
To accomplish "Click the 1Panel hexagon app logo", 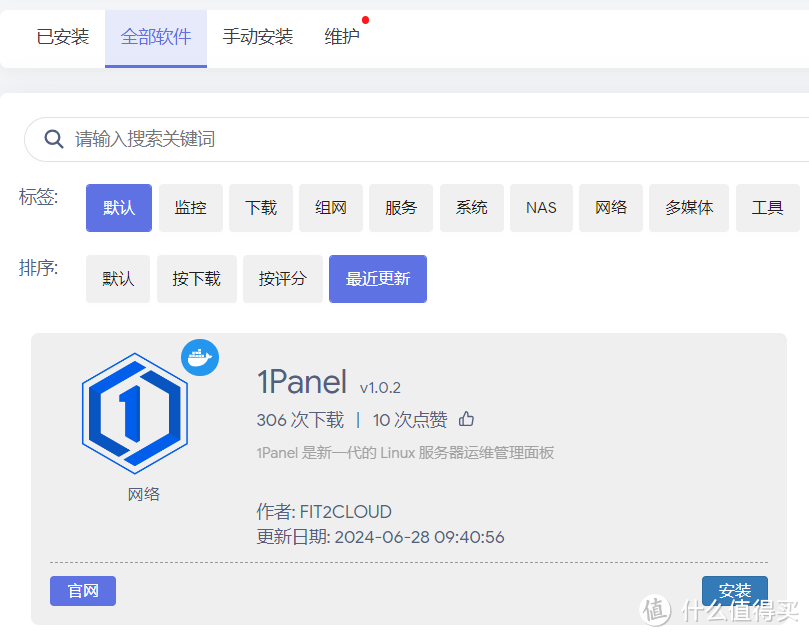I will (x=134, y=411).
